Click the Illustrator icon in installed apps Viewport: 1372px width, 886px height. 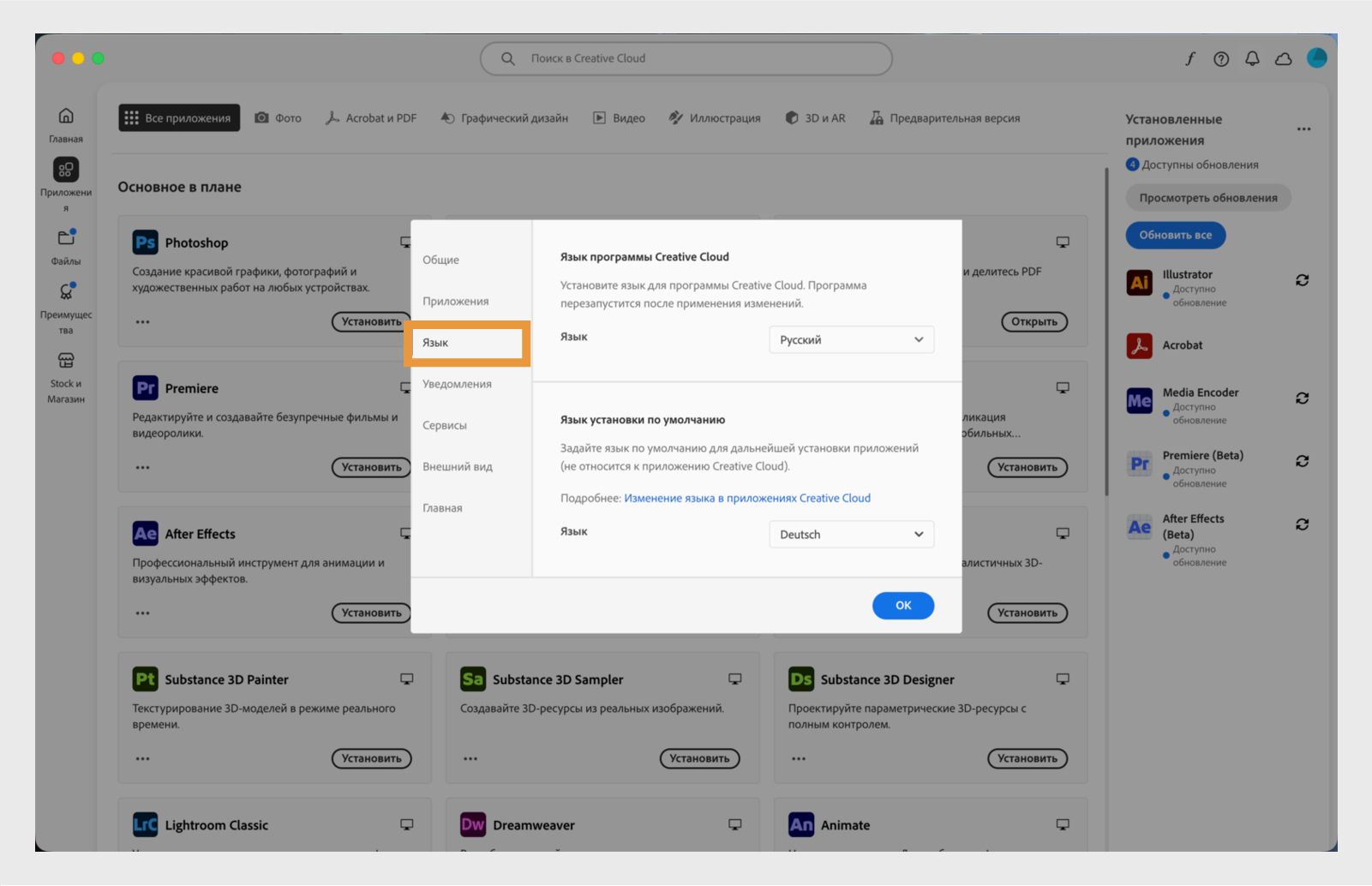[x=1139, y=282]
